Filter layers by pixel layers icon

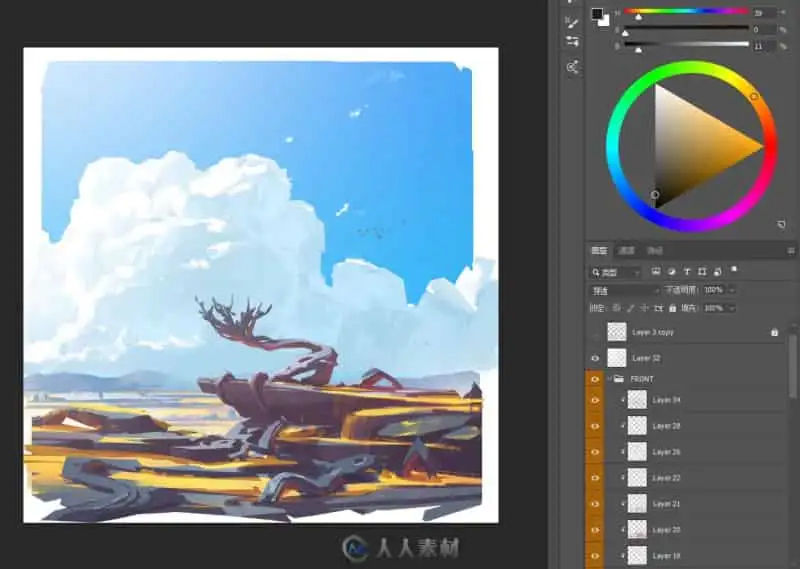pos(656,272)
